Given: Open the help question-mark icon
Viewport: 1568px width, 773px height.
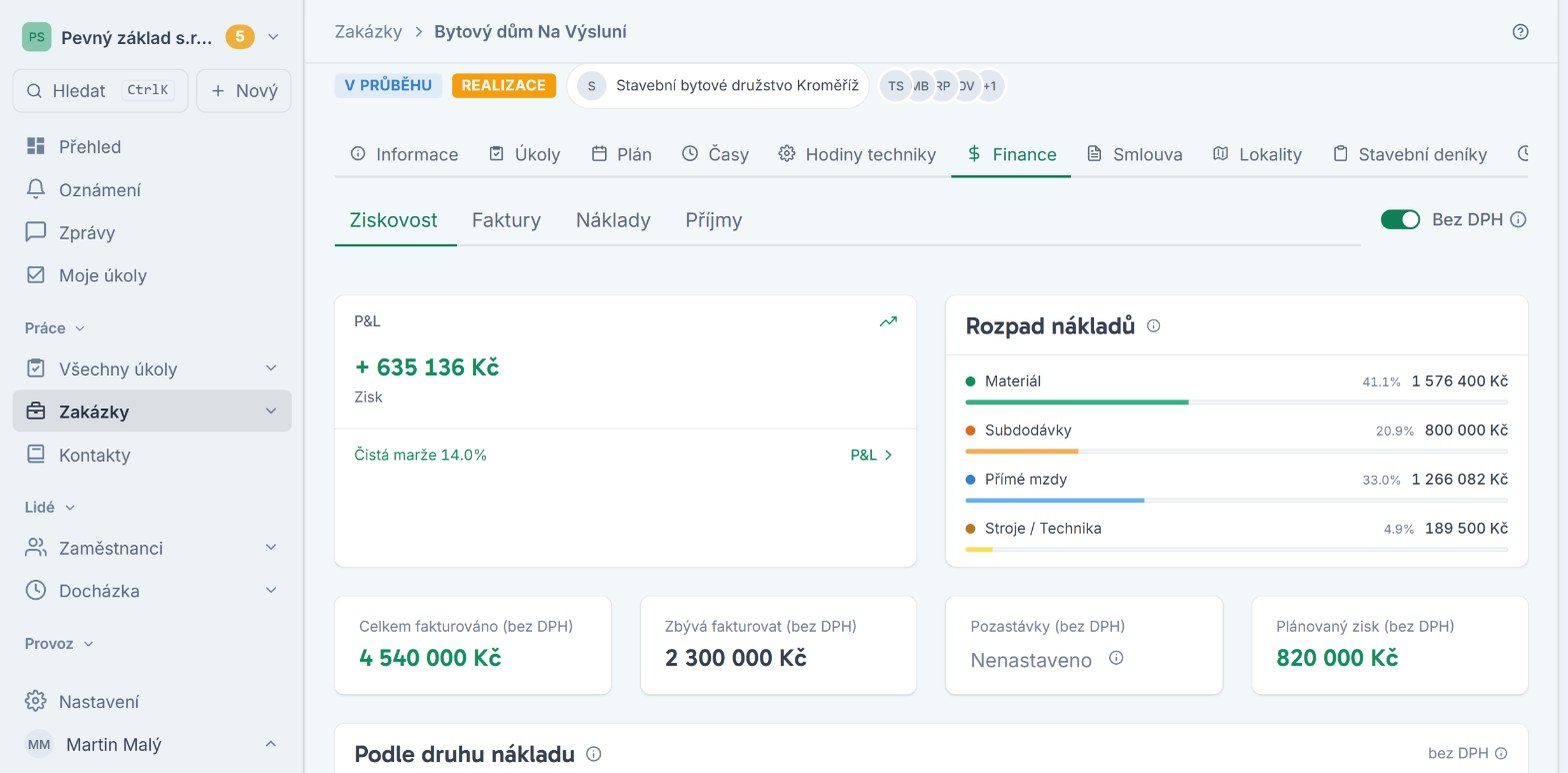Looking at the screenshot, I should (x=1520, y=32).
